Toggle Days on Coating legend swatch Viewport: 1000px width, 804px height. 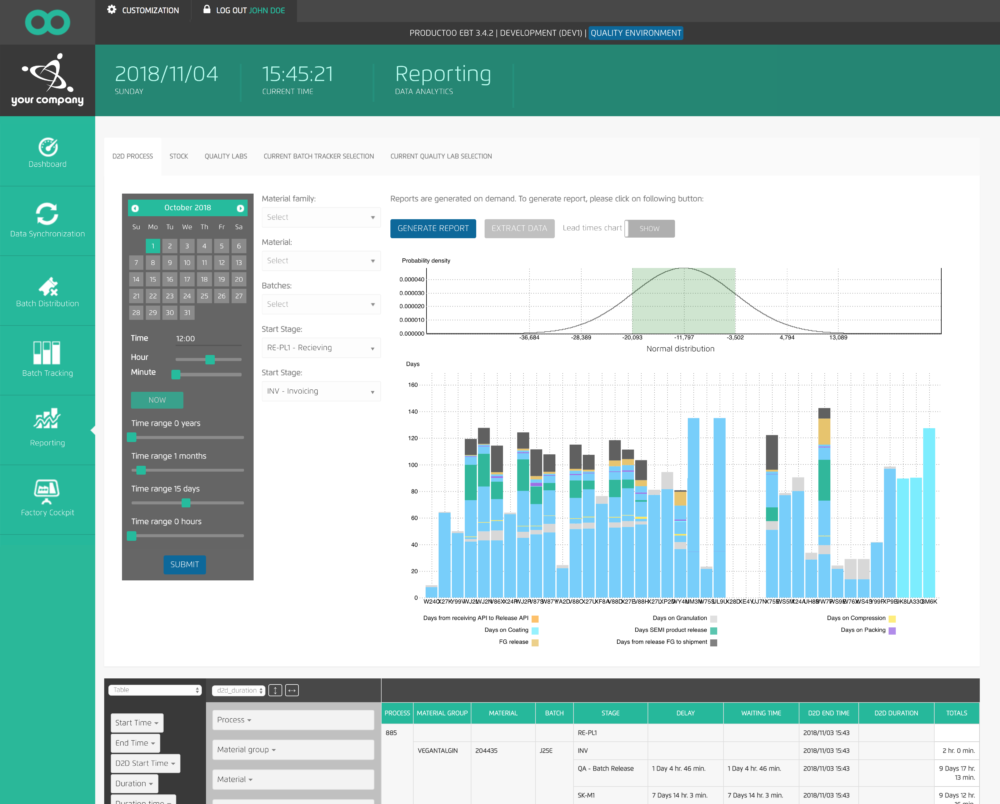click(x=535, y=631)
